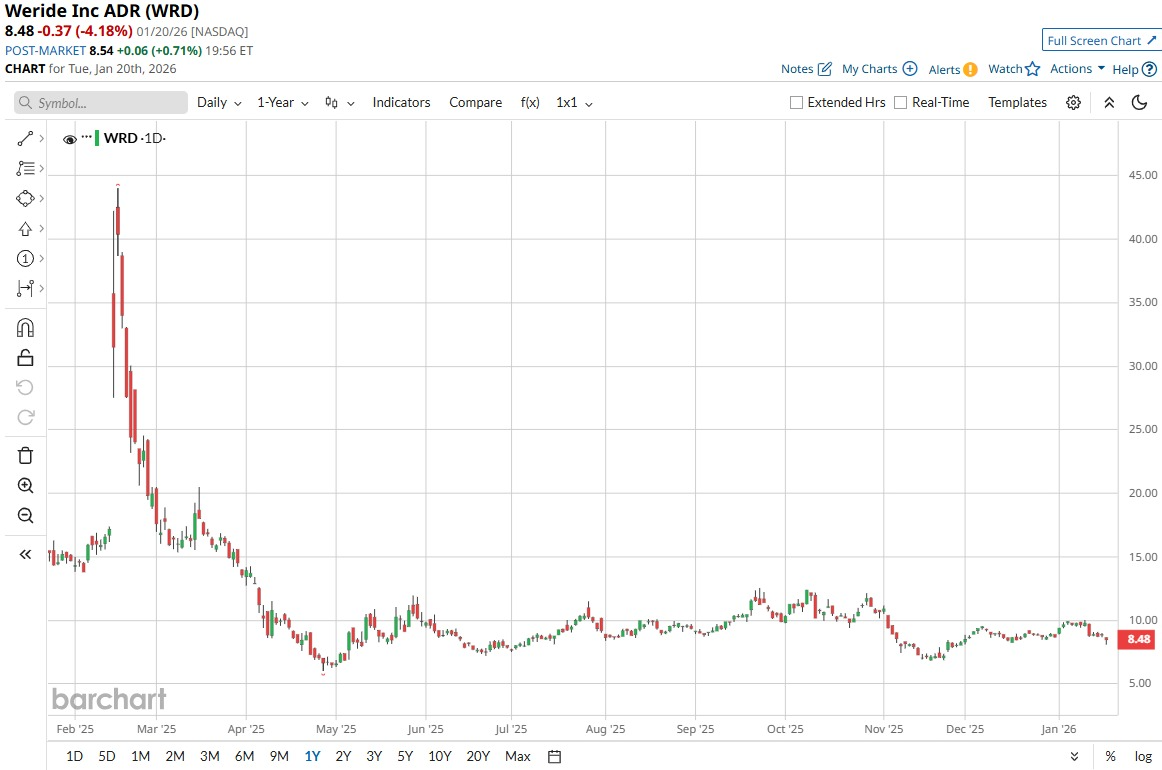Open Alerts

953,70
